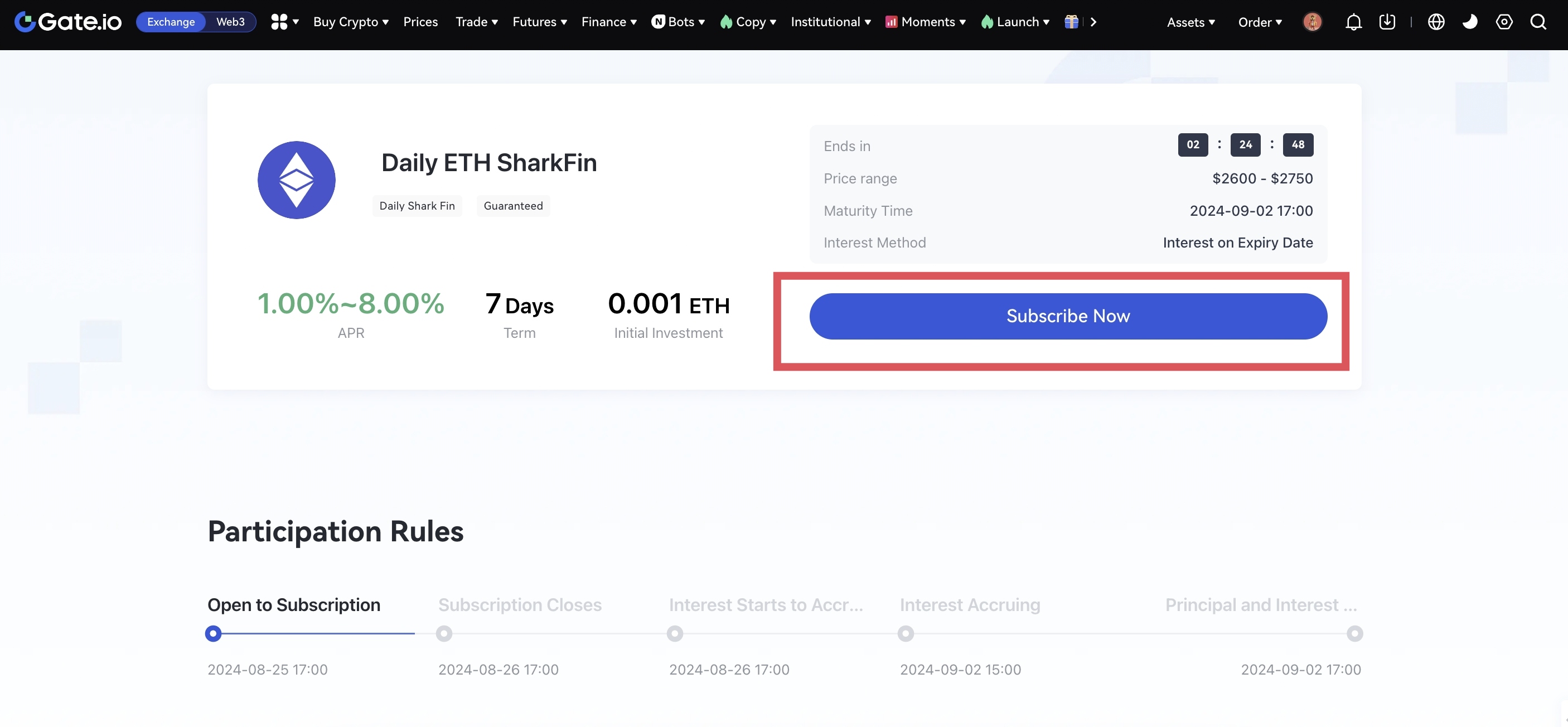Expand the Assets dropdown

pos(1190,22)
